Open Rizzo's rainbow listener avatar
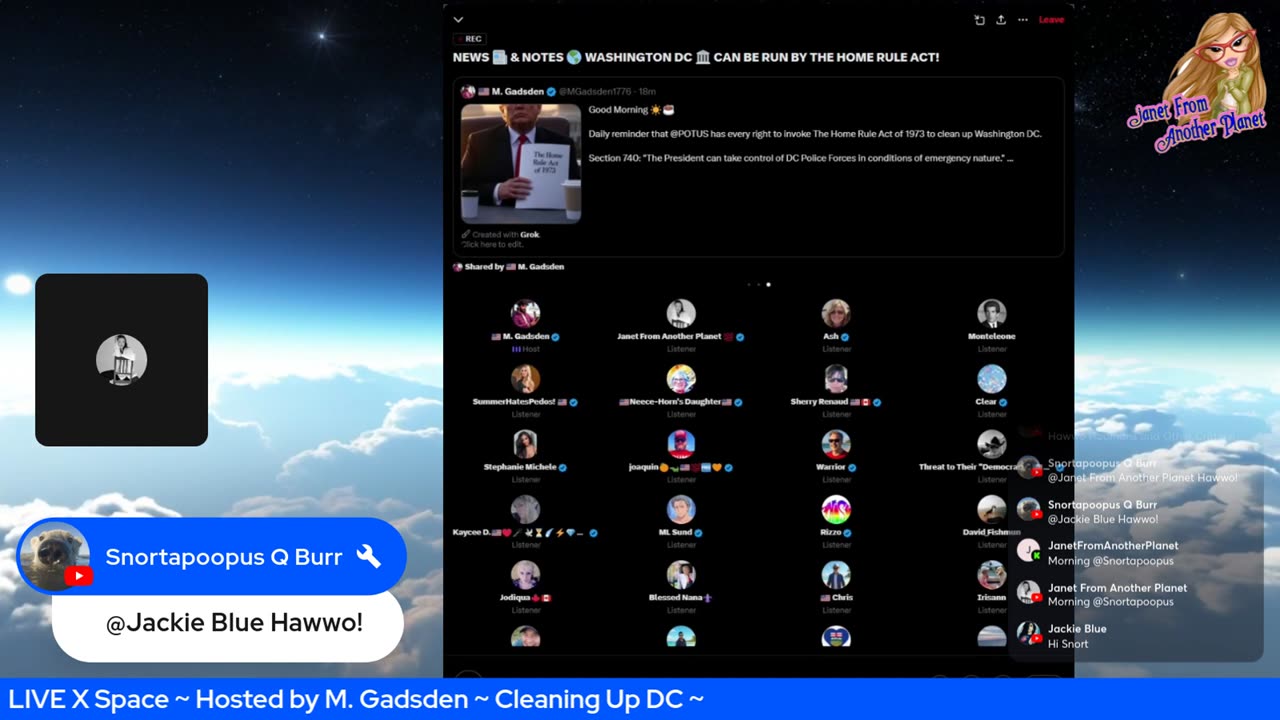 (x=836, y=510)
